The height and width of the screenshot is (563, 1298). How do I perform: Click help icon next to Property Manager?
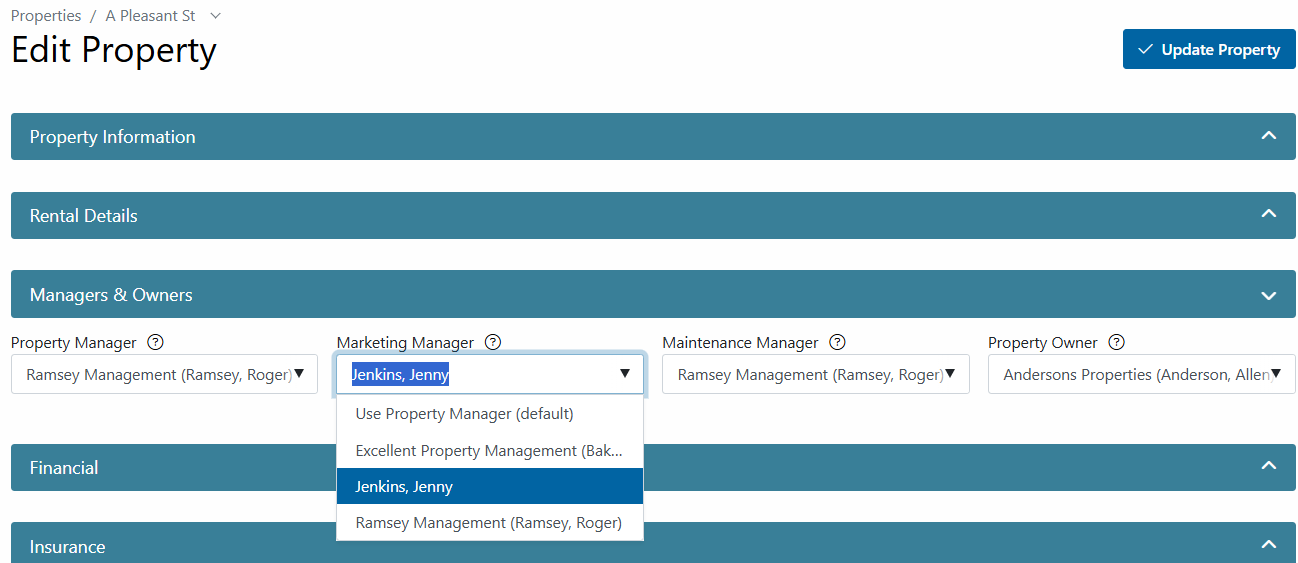[155, 342]
